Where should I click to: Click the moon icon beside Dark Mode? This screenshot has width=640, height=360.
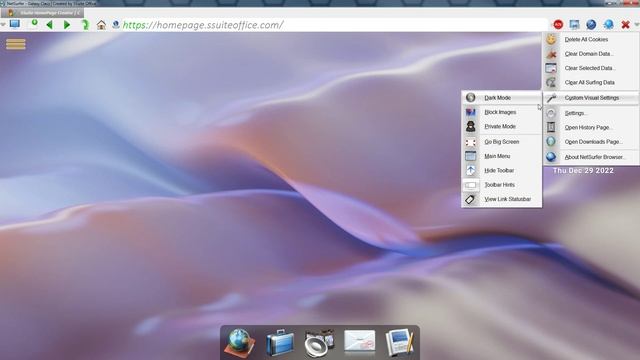tap(471, 98)
